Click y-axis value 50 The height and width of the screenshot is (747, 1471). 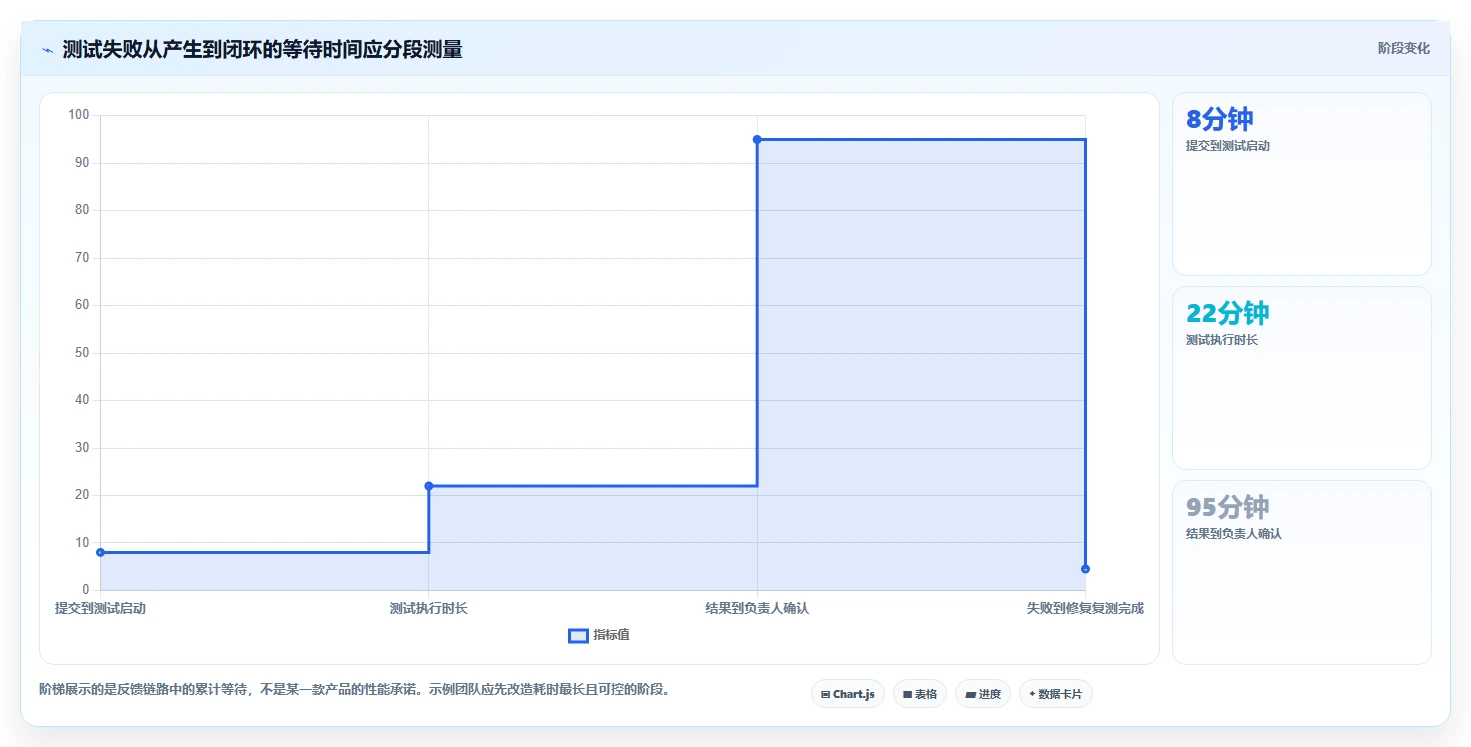pyautogui.click(x=82, y=353)
